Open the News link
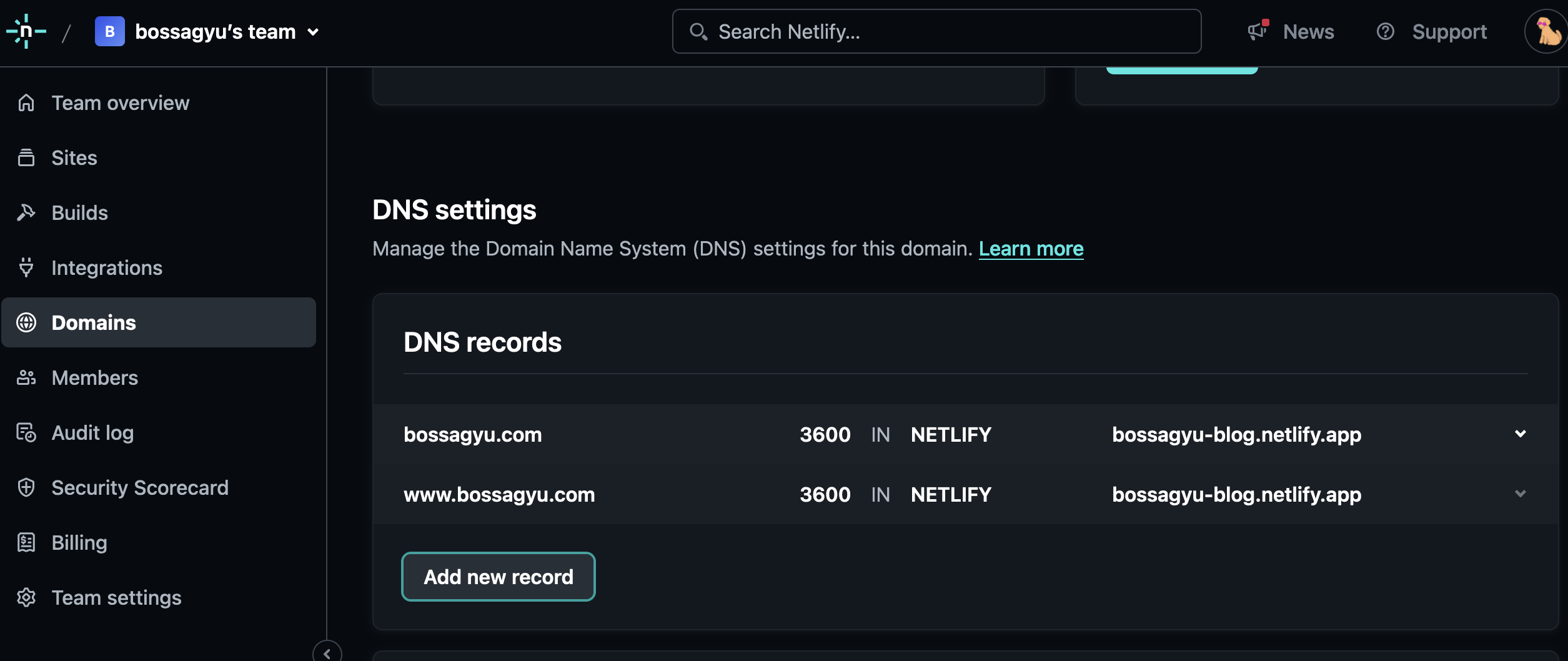The width and height of the screenshot is (1568, 661). 1308,32
